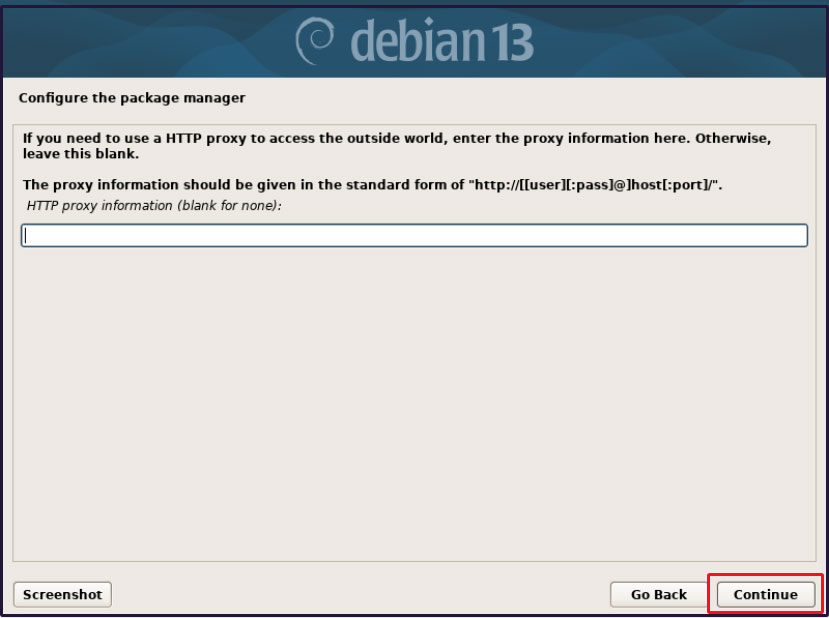Screen dimensions: 829x618
Task: Click the Debian swirl logo
Action: (x=314, y=41)
